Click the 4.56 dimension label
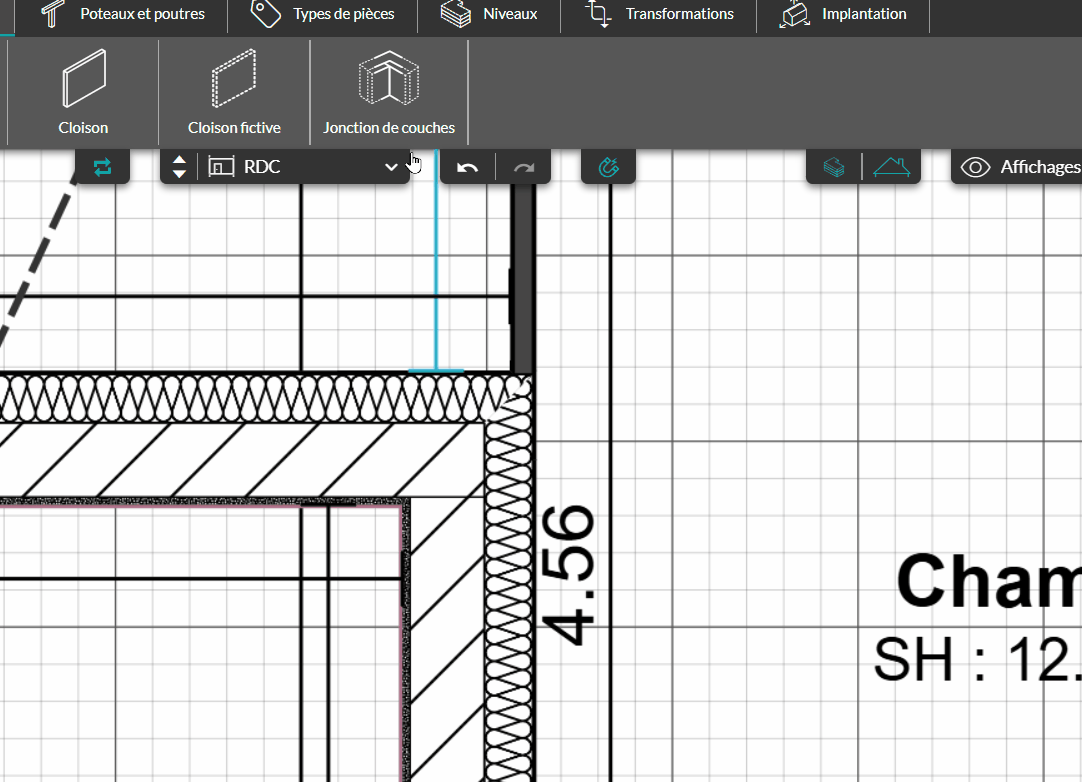 (569, 575)
